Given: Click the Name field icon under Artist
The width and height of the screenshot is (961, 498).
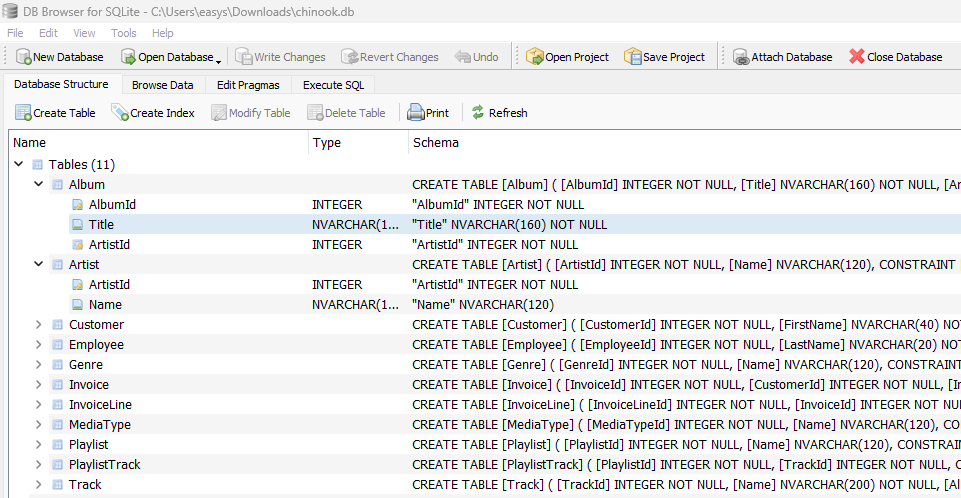Looking at the screenshot, I should pyautogui.click(x=77, y=304).
